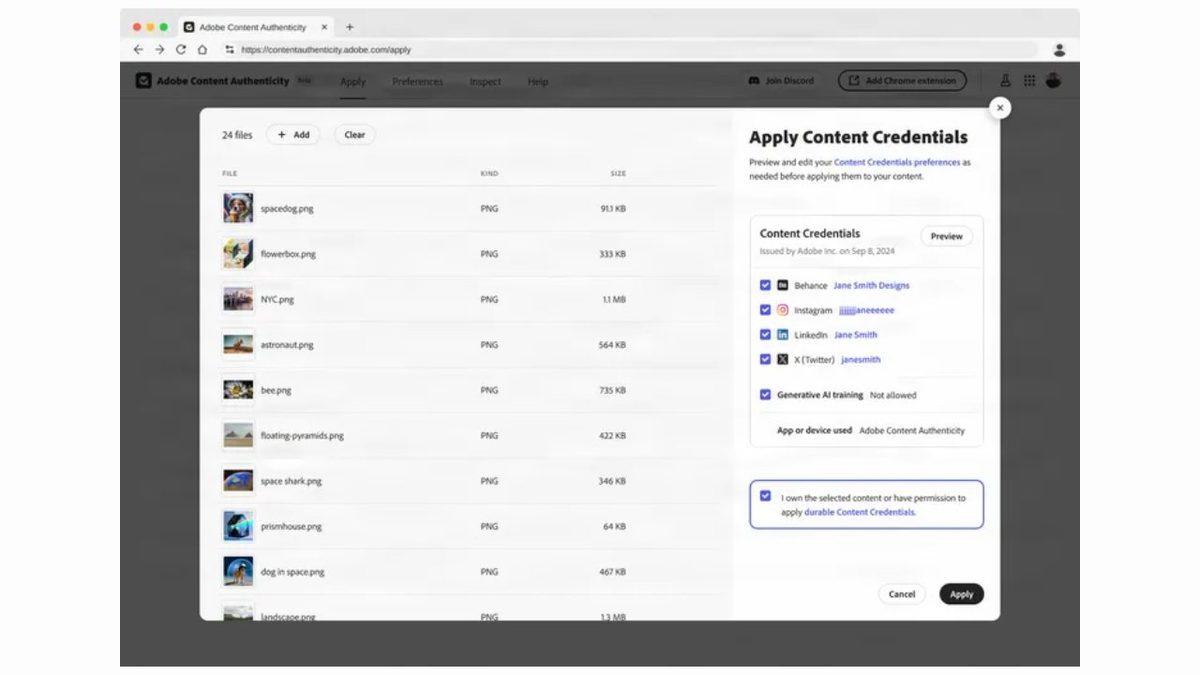
Task: Open the Join Discord option in top bar
Action: [780, 81]
